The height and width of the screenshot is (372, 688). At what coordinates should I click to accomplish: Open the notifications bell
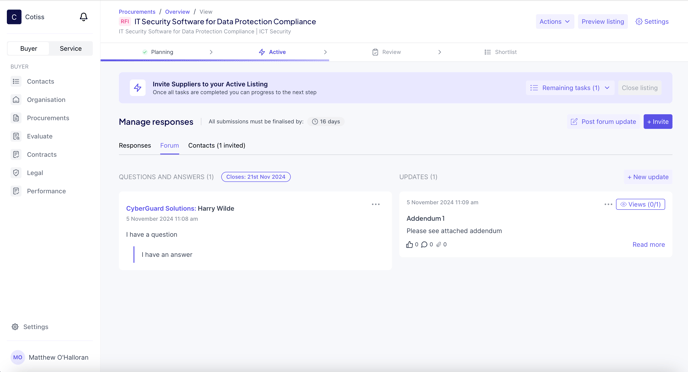[x=83, y=17]
